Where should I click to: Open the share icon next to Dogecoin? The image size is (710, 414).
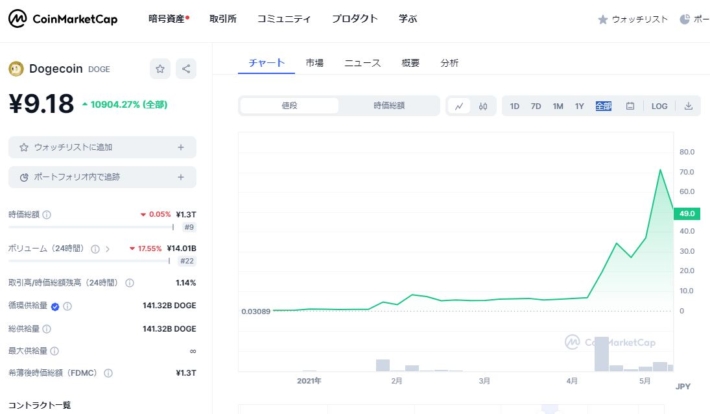click(186, 69)
